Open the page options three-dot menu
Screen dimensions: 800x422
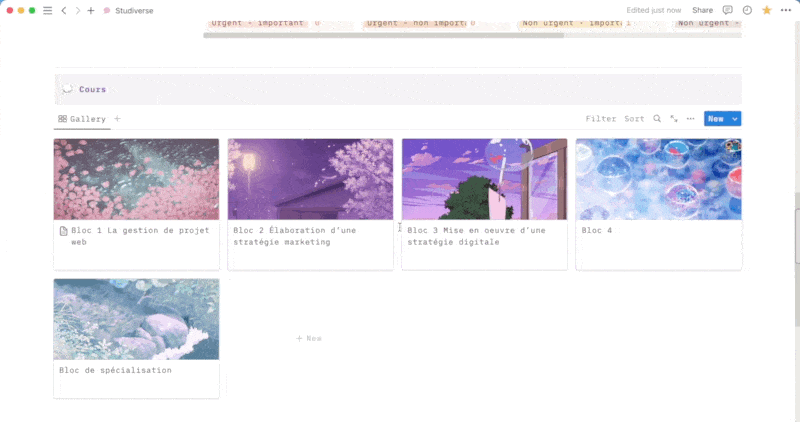click(786, 10)
